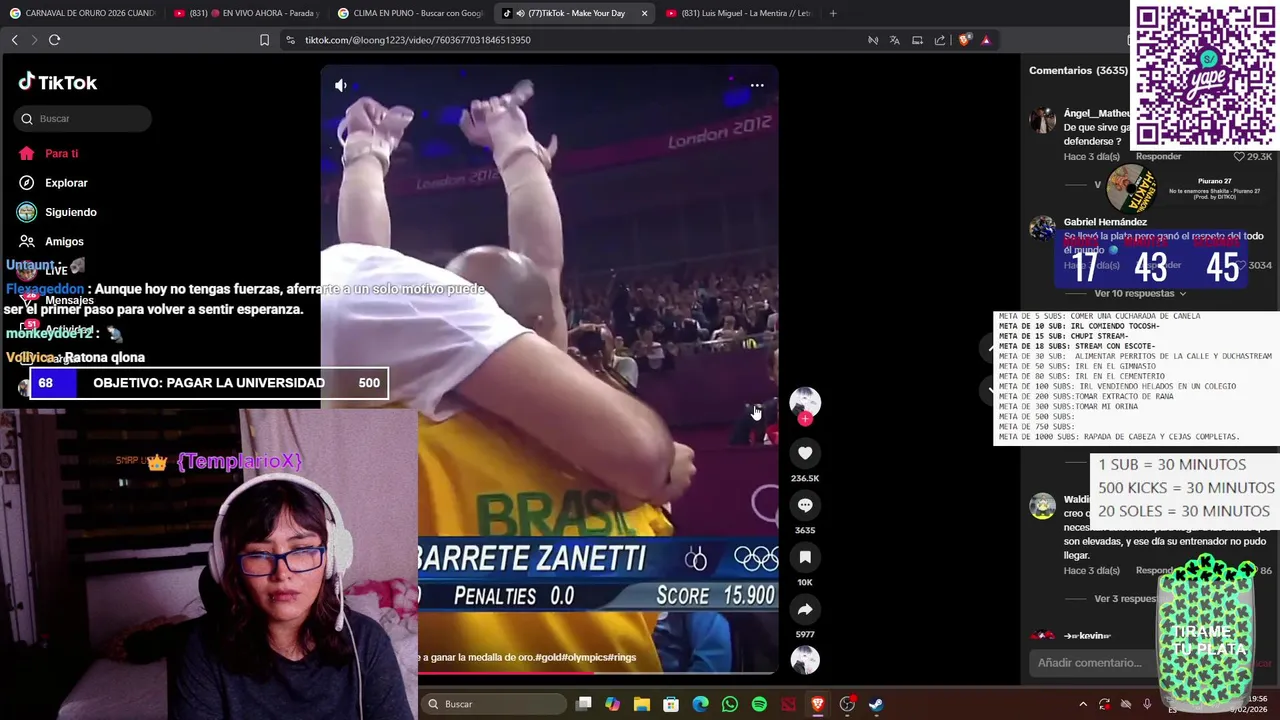Image resolution: width=1280 pixels, height=720 pixels.
Task: Click the TikTok logo
Action: [58, 82]
